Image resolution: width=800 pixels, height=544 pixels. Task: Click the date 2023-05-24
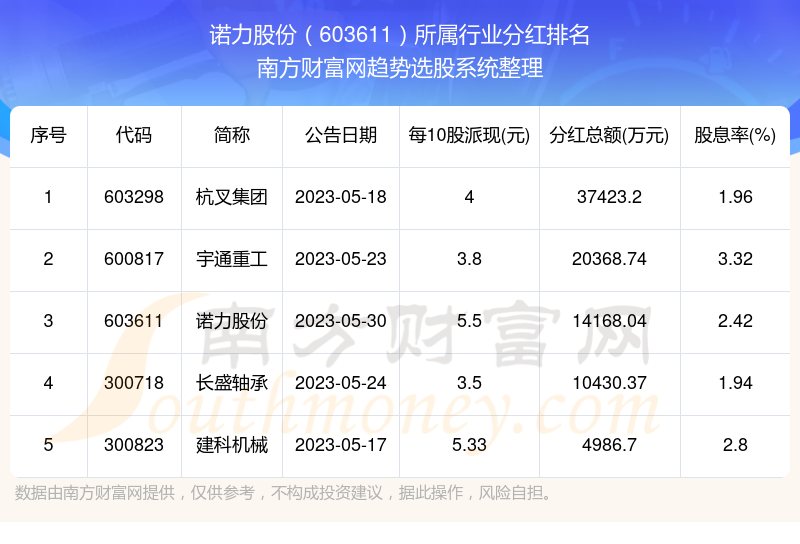coord(341,383)
